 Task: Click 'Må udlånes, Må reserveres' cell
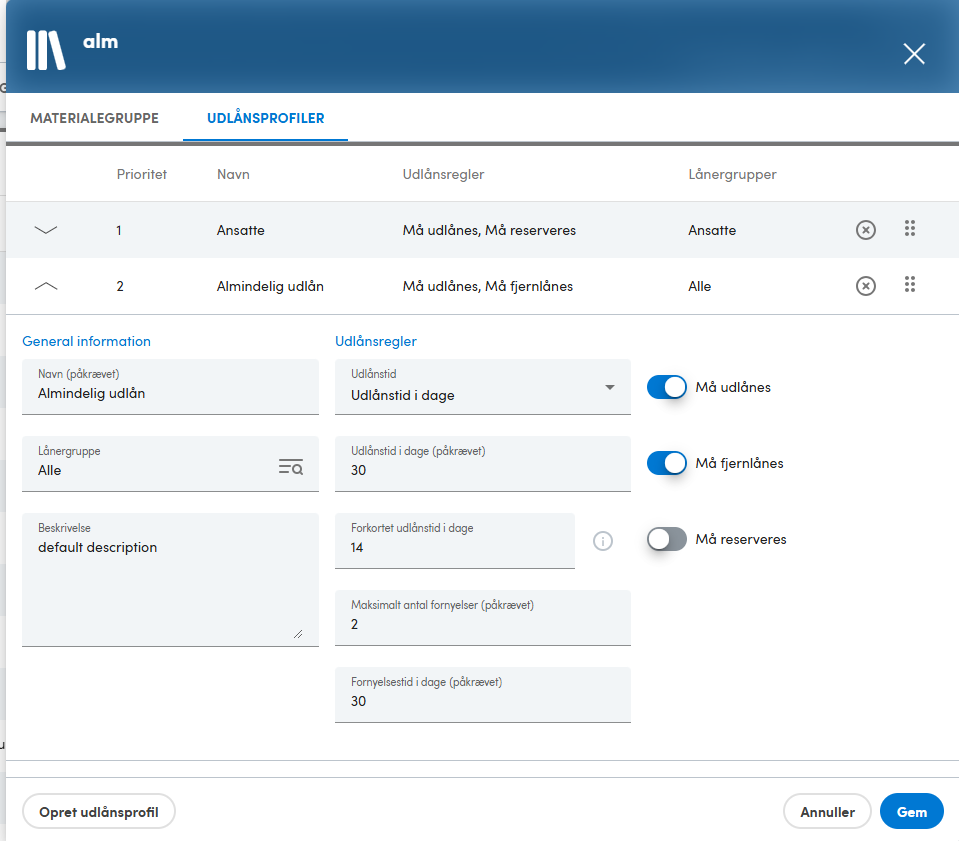click(489, 230)
